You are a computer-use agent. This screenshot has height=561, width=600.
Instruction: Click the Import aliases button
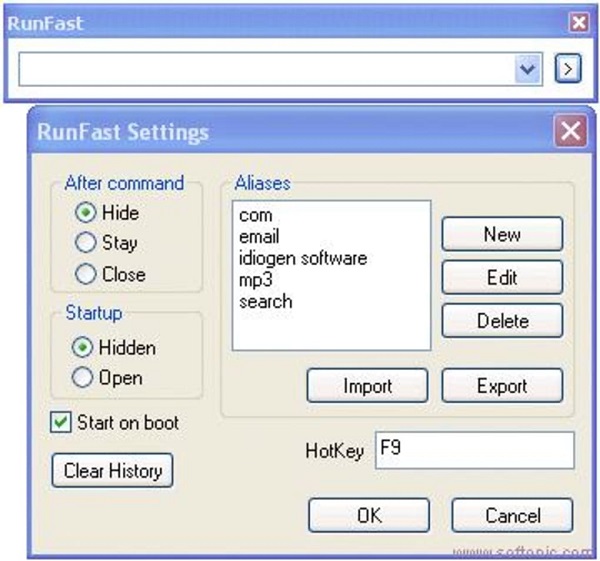tap(367, 385)
